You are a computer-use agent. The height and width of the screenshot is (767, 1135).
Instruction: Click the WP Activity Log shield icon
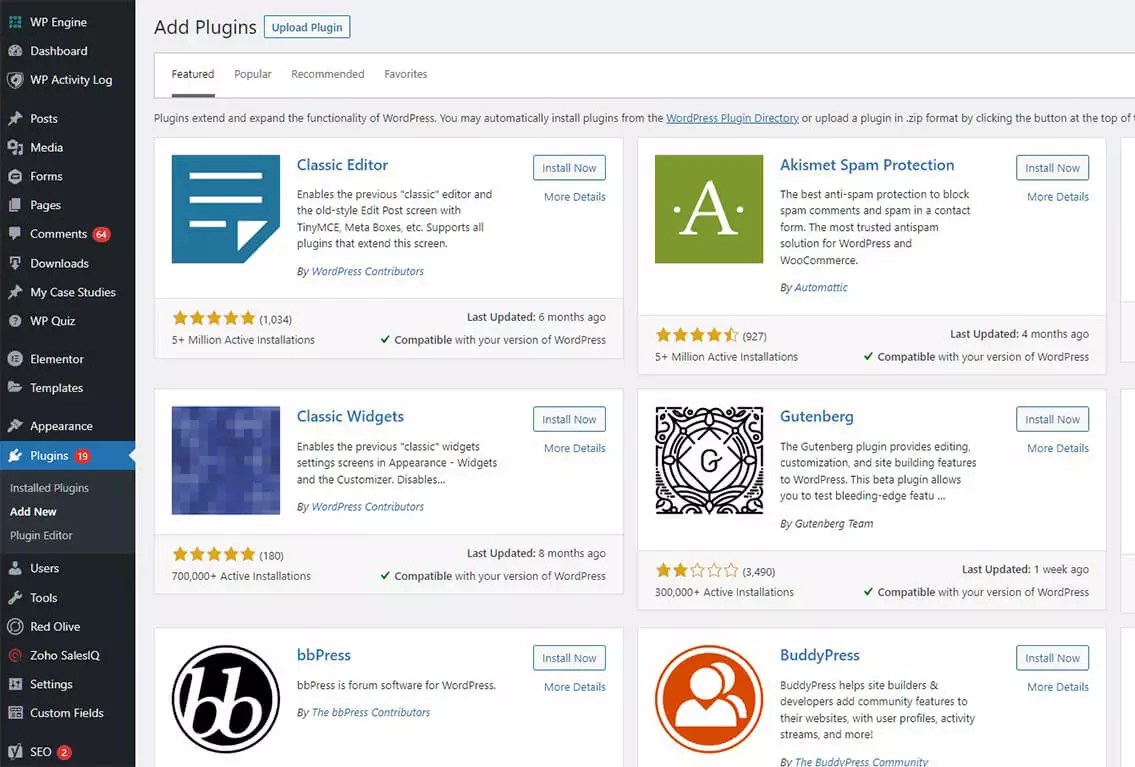click(x=15, y=80)
